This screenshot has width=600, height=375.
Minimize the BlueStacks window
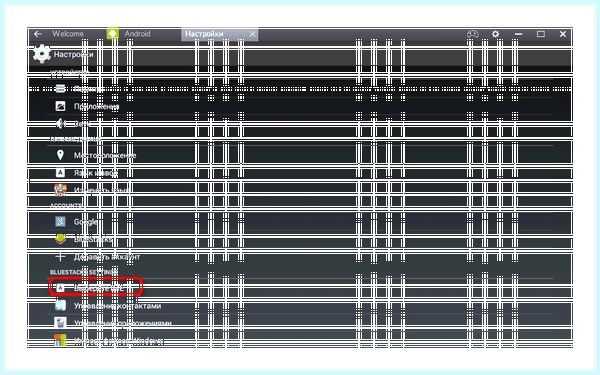pyautogui.click(x=518, y=34)
